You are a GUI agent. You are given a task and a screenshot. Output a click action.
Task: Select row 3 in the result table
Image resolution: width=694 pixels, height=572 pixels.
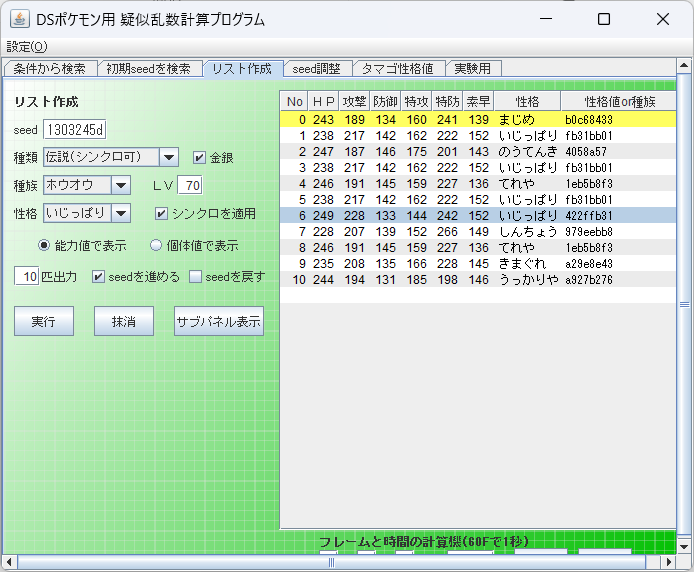point(478,167)
